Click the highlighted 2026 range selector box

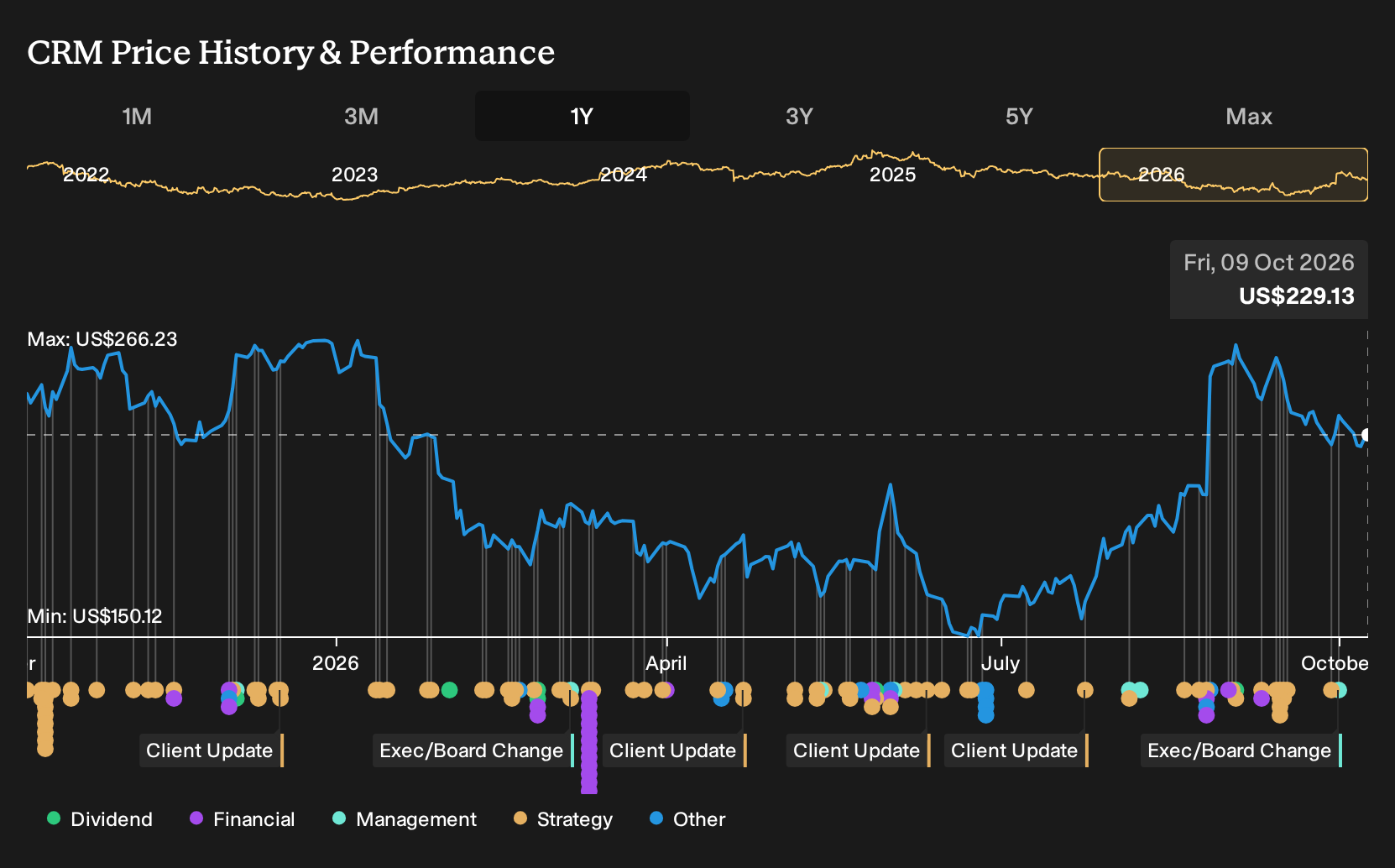click(x=1234, y=175)
